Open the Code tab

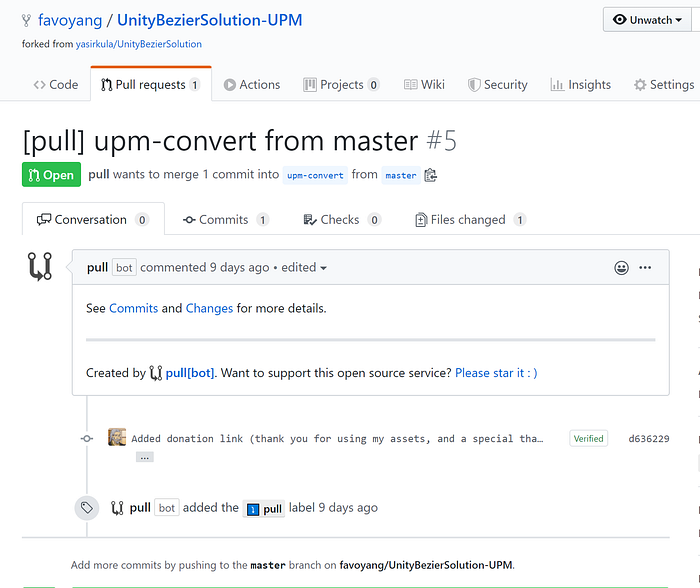point(56,84)
